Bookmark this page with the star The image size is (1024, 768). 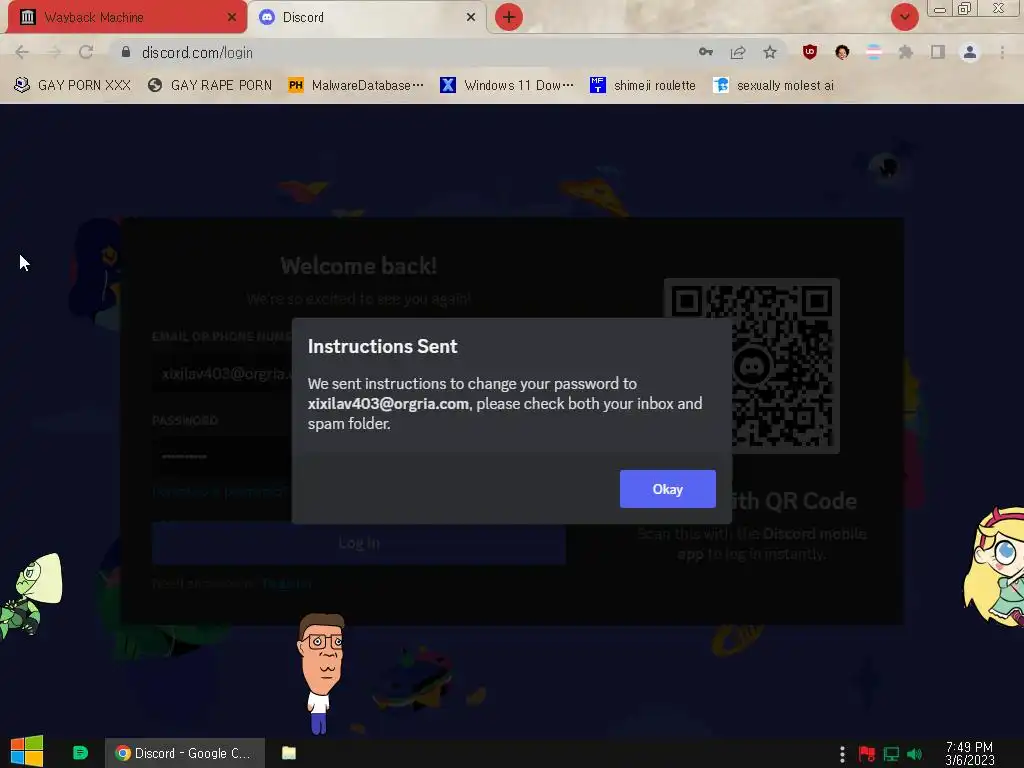770,52
